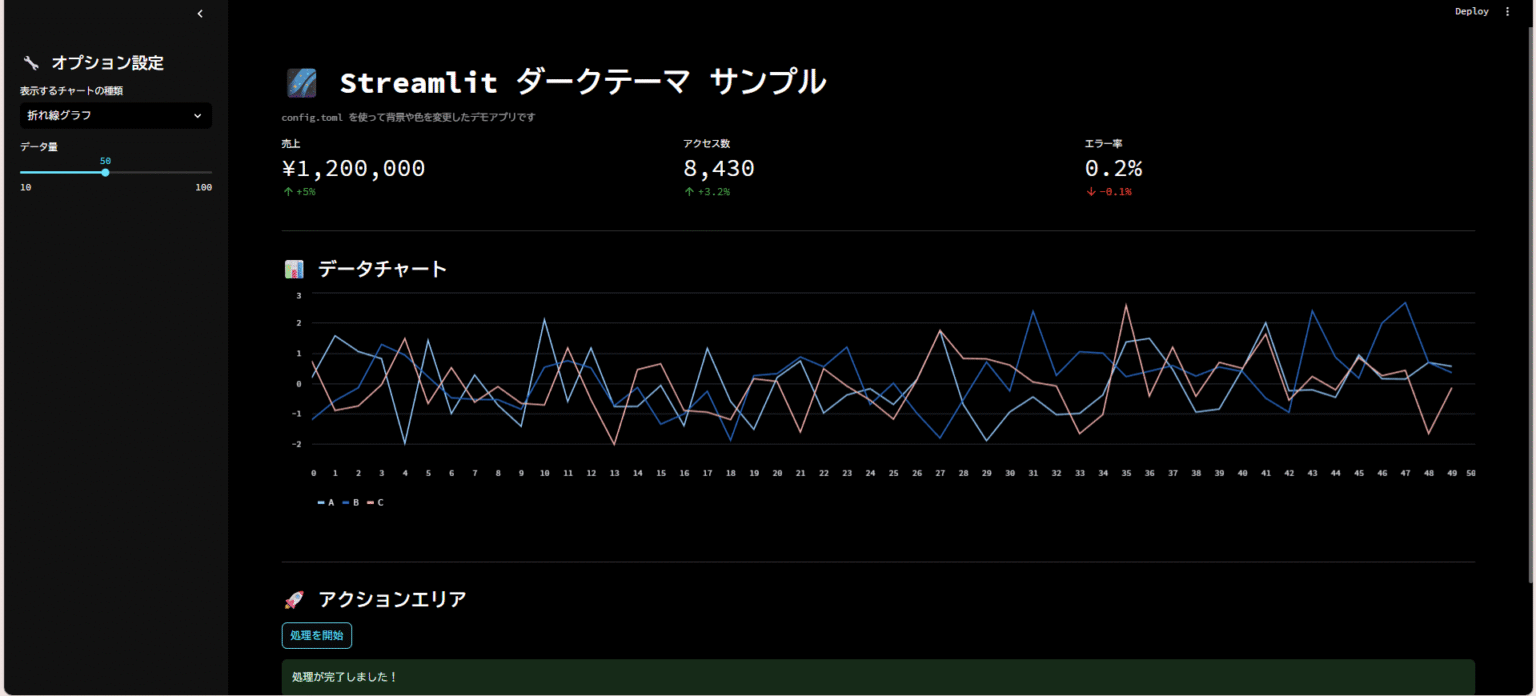Screen dimensions: 1536x696
Task: Click the Streamlit title emoji icon
Action: (301, 83)
